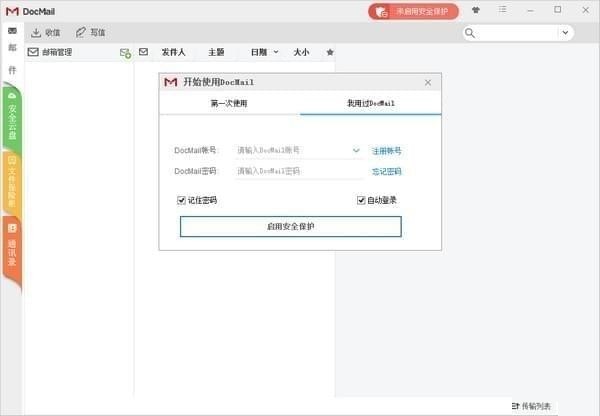The image size is (600, 416).
Task: Open the 安全云盘 green sidebar tab
Action: (x=12, y=117)
